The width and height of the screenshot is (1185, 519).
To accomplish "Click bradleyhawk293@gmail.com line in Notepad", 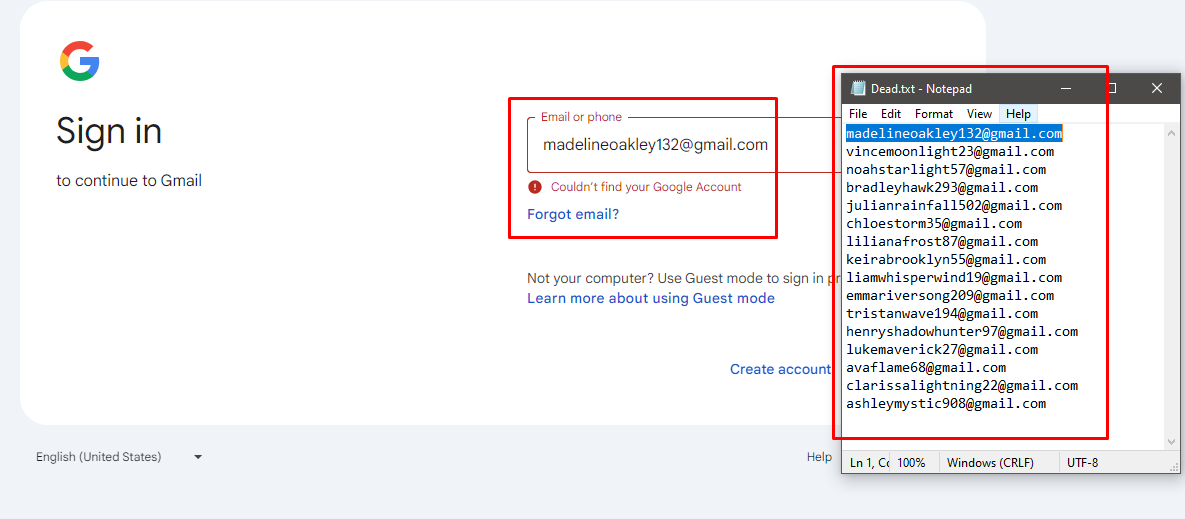I will pos(942,187).
